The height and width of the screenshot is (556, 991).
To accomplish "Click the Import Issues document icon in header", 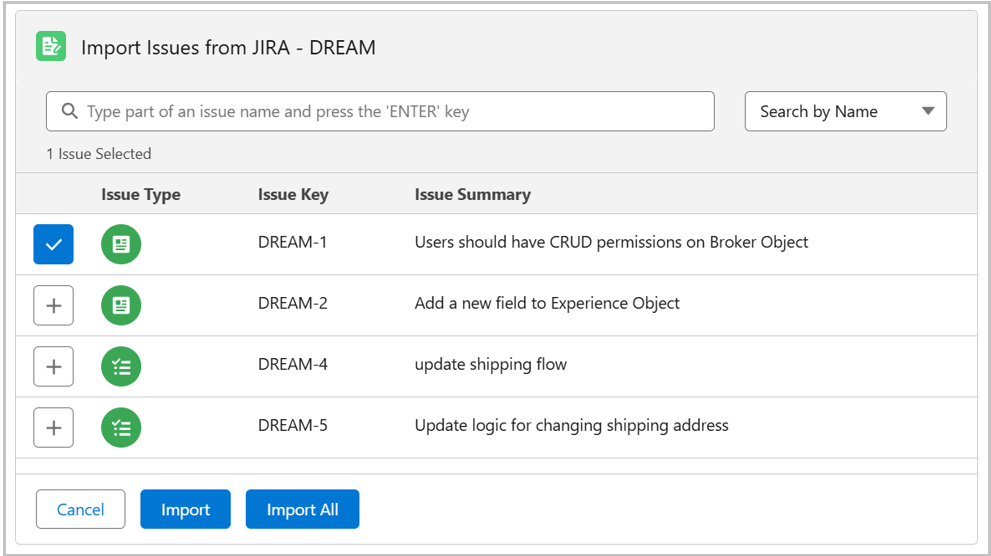I will tap(51, 47).
